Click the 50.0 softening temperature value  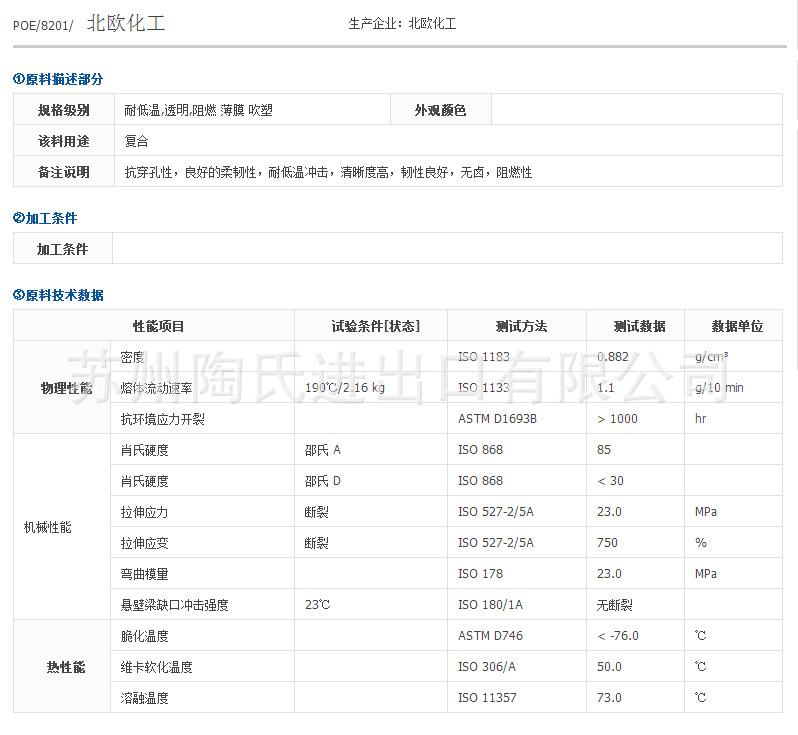tap(609, 667)
